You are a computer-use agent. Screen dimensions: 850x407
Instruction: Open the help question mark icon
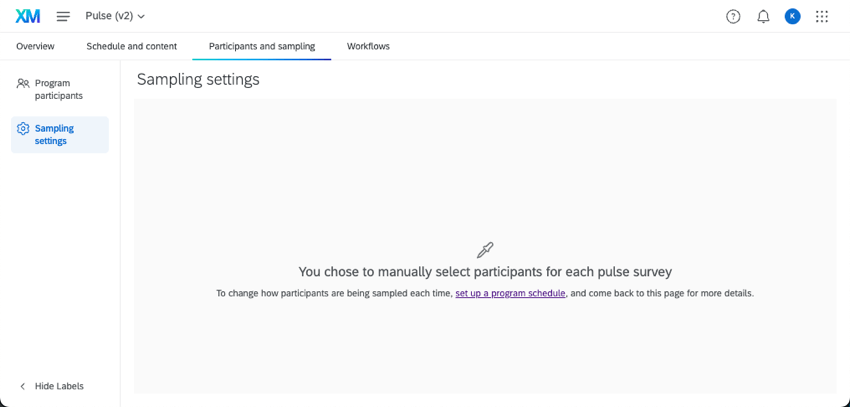tap(733, 16)
